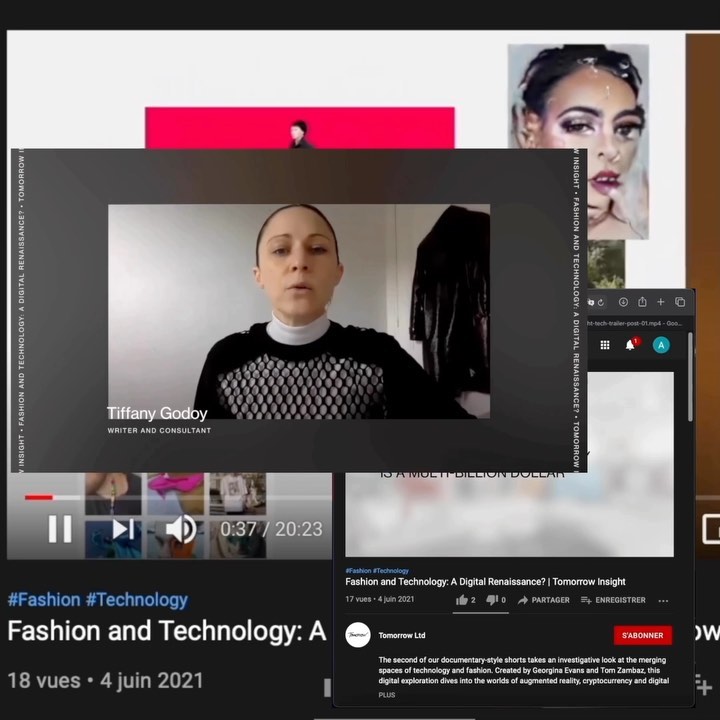Click the PARTAGER share button
Viewport: 720px width, 720px height.
[544, 600]
